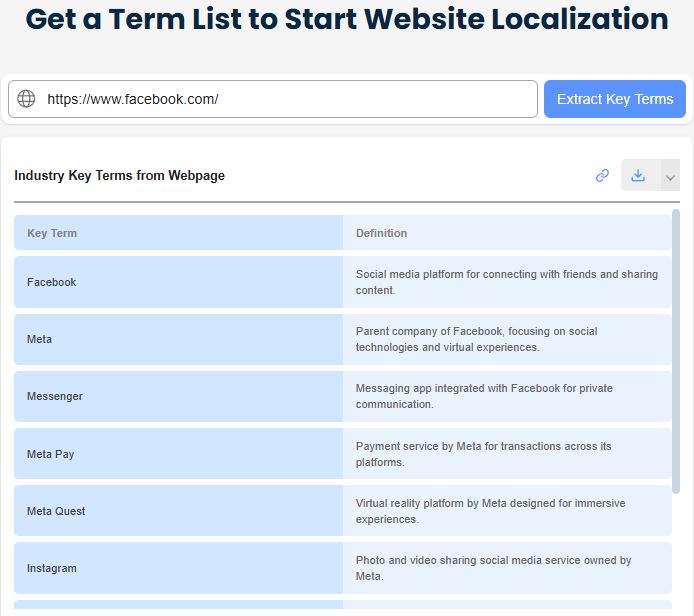Viewport: 694px width, 616px height.
Task: Select the Messenger key term cell
Action: pyautogui.click(x=178, y=396)
